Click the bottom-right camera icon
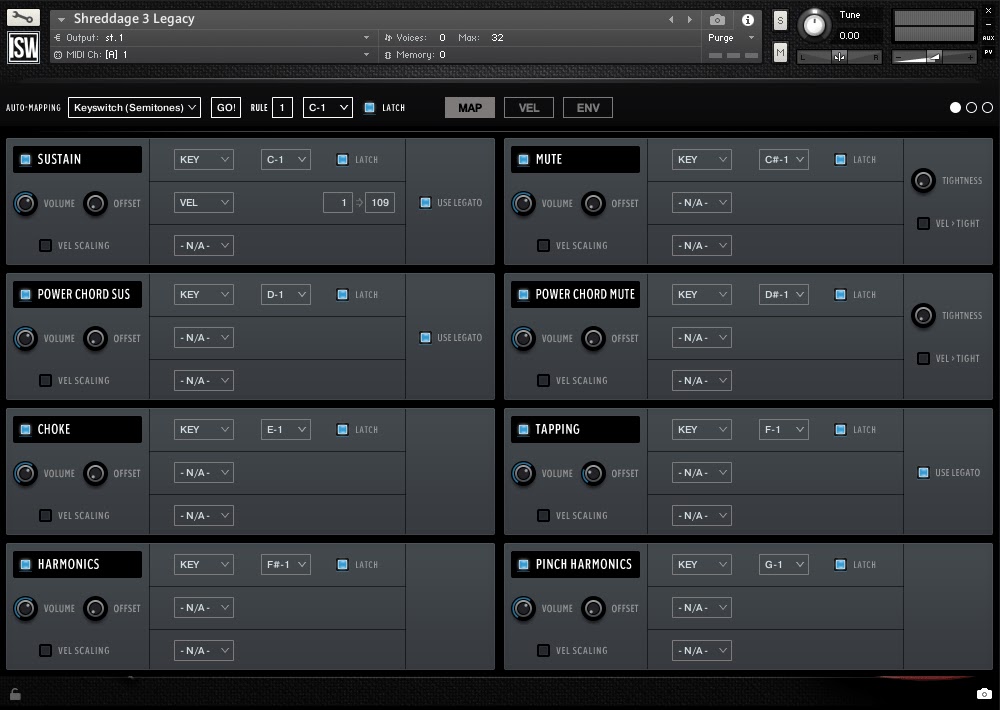 pyautogui.click(x=983, y=693)
